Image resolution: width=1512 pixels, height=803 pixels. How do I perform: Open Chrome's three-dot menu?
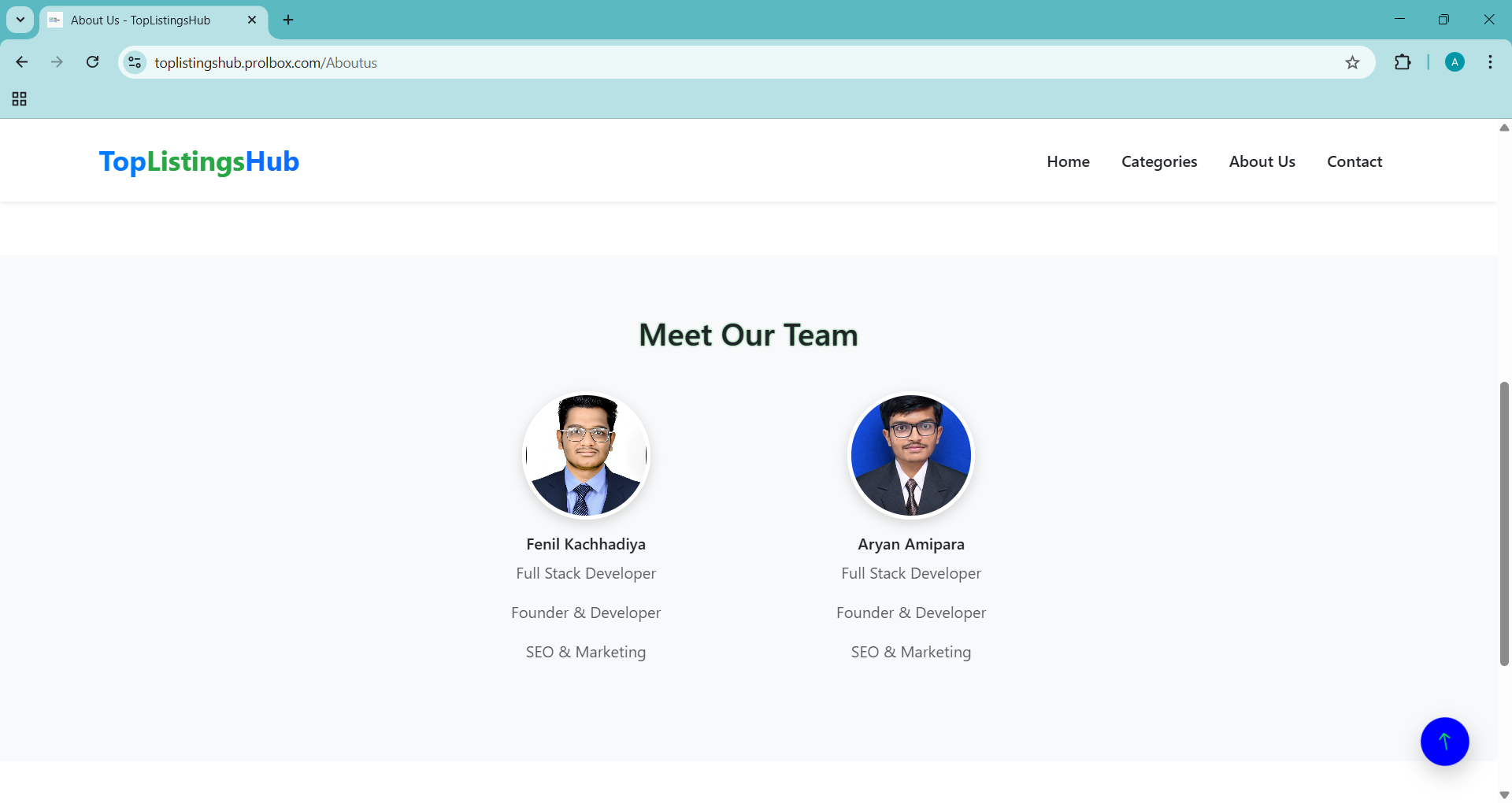pos(1490,62)
